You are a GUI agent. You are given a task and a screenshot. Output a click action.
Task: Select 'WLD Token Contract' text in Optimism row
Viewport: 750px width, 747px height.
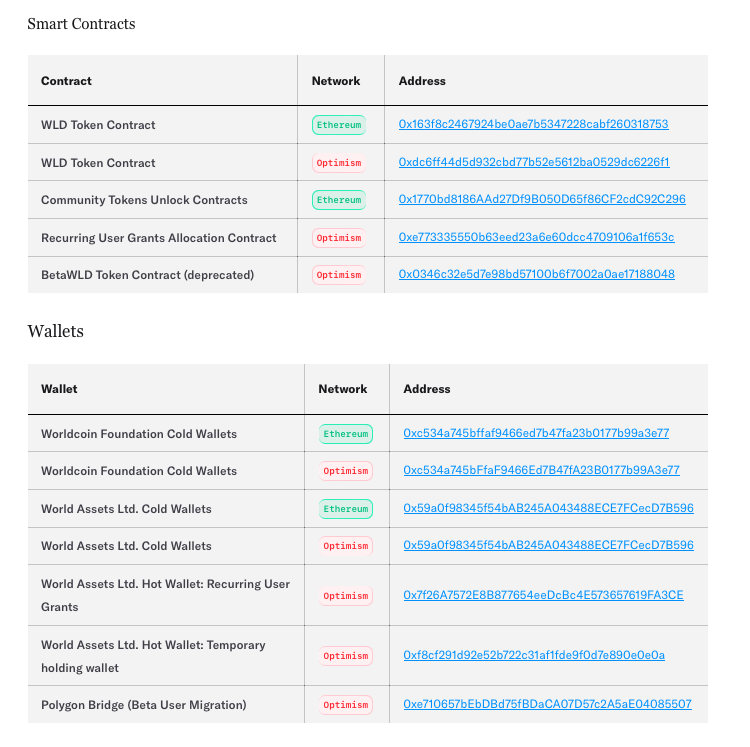(x=98, y=163)
